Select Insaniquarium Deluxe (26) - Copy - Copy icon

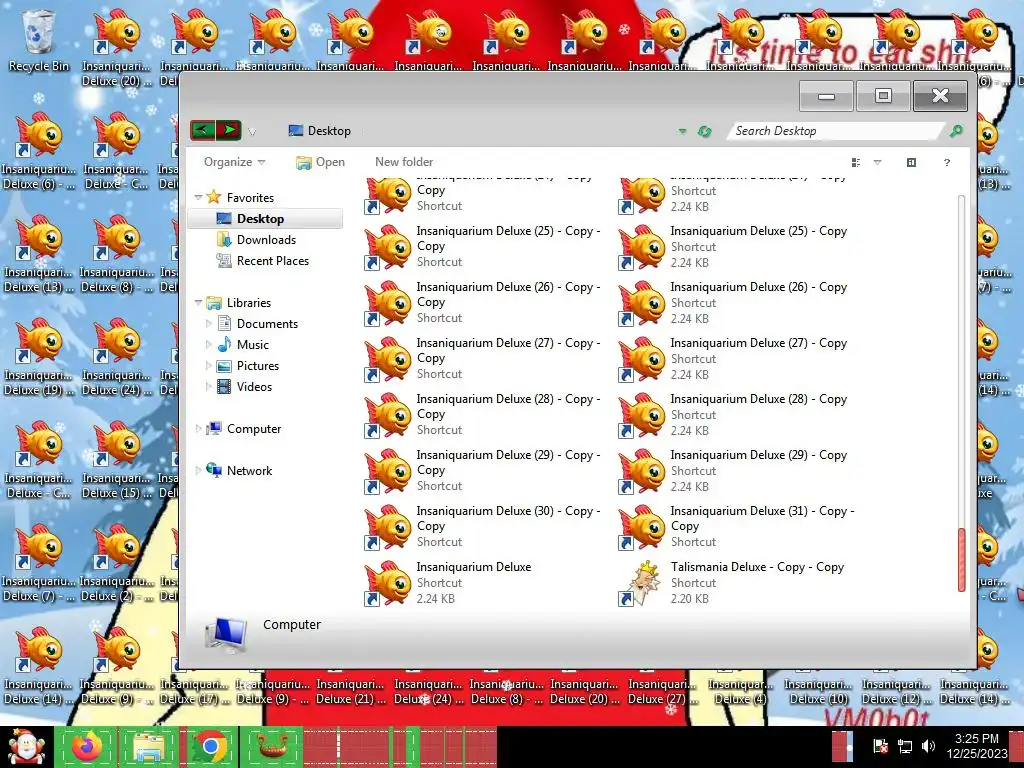(388, 303)
